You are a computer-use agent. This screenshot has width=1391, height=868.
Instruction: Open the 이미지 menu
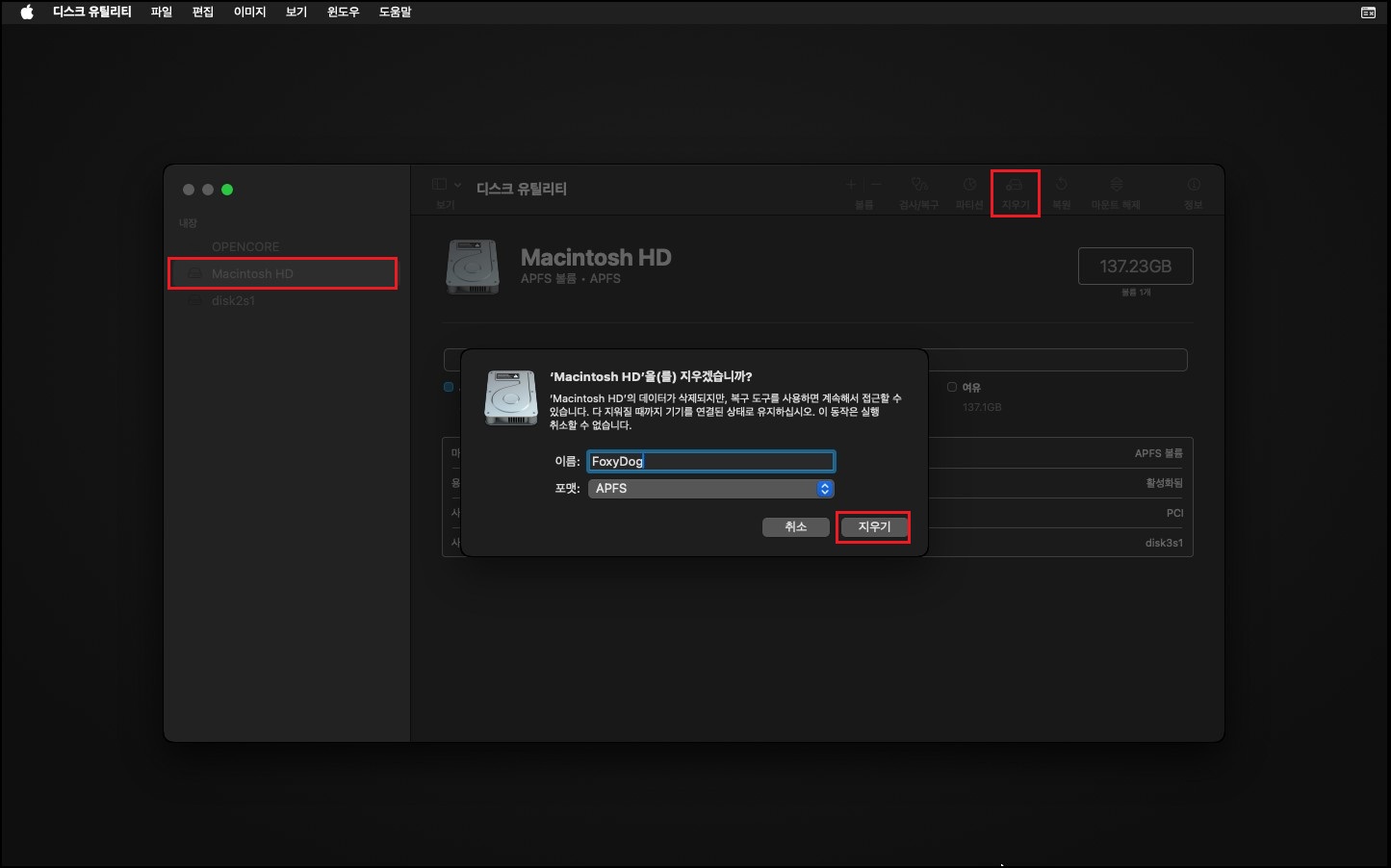tap(249, 12)
